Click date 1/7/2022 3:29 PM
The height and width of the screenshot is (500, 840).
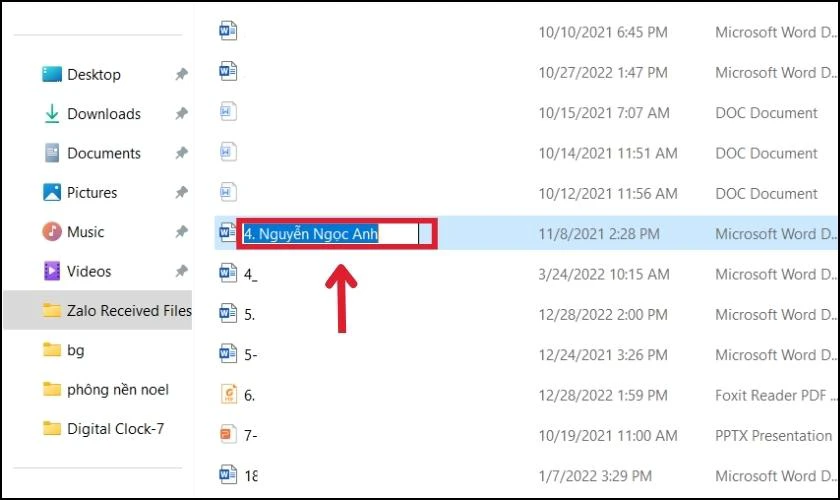(x=595, y=476)
